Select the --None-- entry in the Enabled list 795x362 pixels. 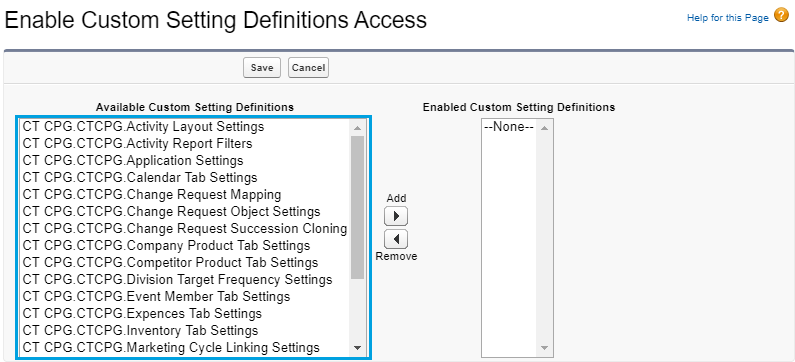click(x=509, y=127)
